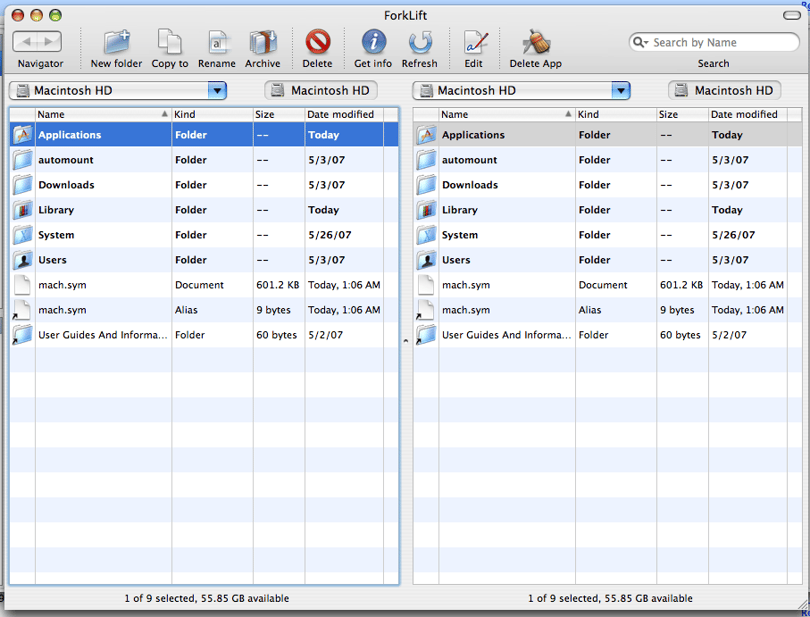Click the Copy to toolbar icon

pyautogui.click(x=169, y=42)
